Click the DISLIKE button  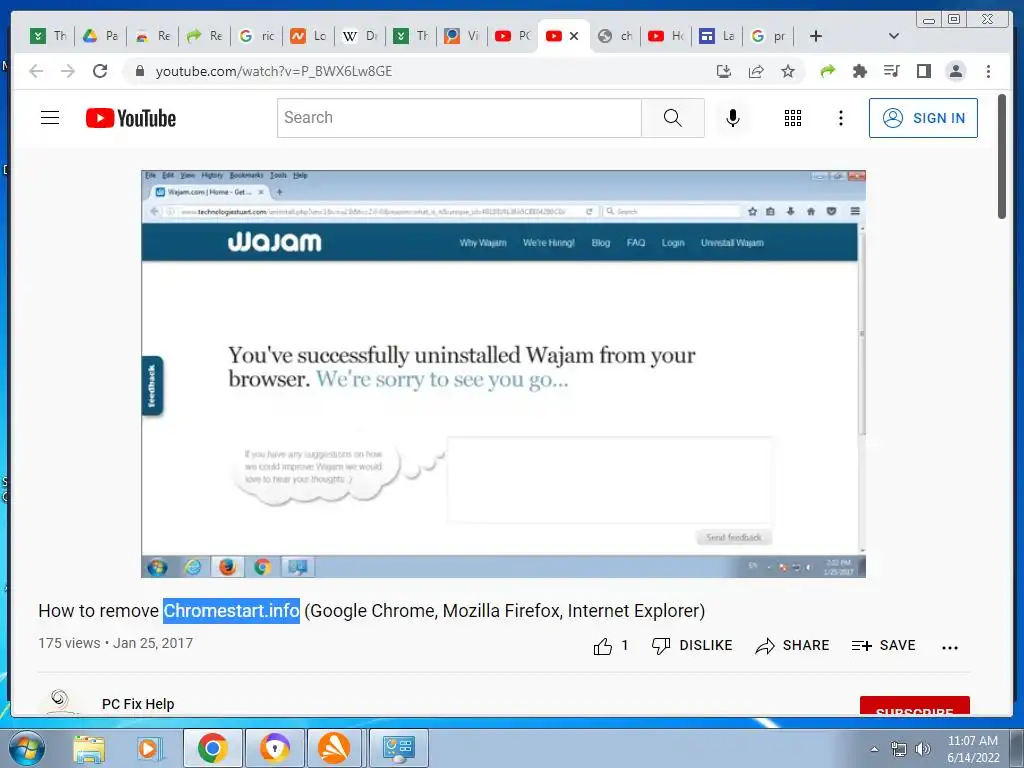click(x=692, y=646)
